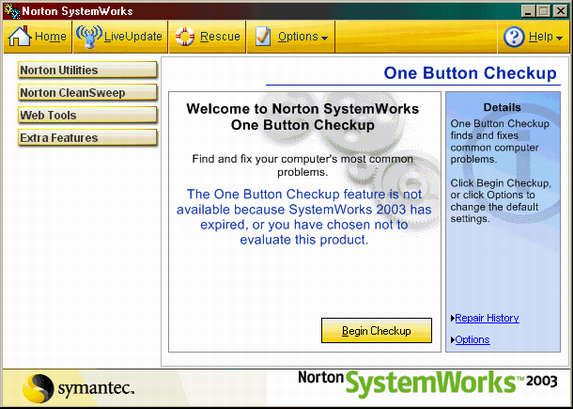Viewport: 573px width, 409px height.
Task: Open the Extra Features section
Action: (x=88, y=138)
